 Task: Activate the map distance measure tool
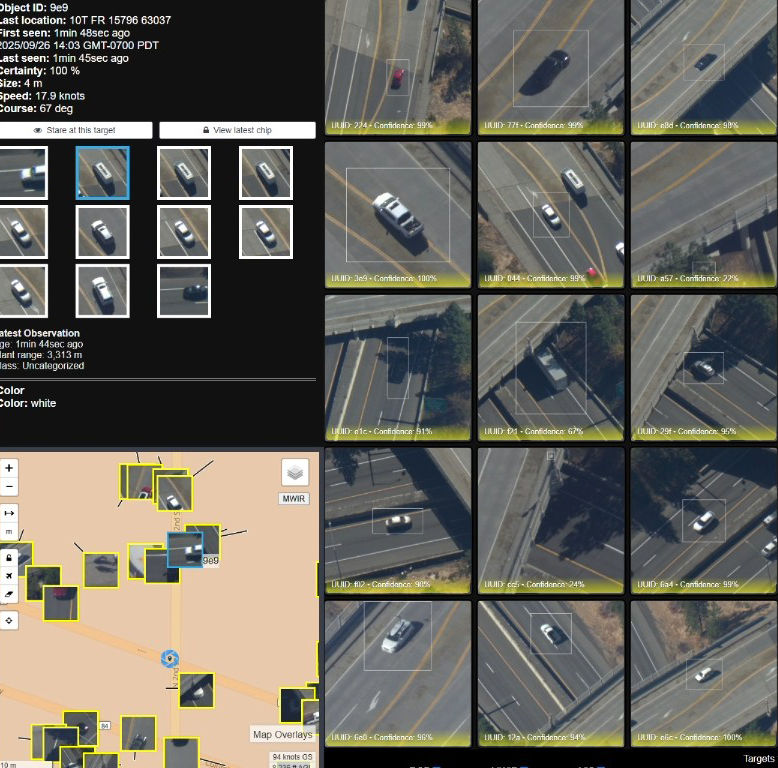pyautogui.click(x=9, y=513)
